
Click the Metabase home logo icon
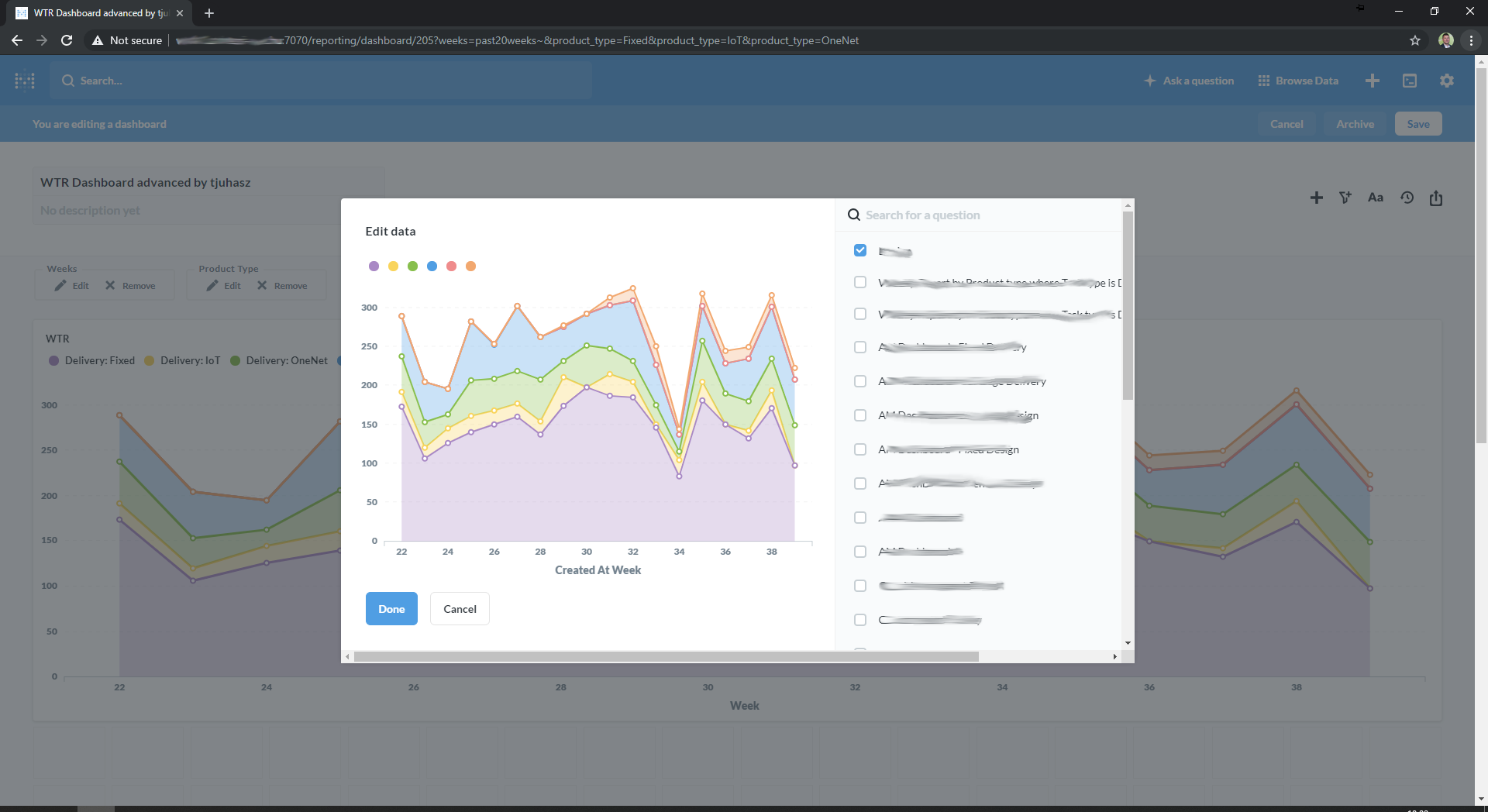pos(25,81)
